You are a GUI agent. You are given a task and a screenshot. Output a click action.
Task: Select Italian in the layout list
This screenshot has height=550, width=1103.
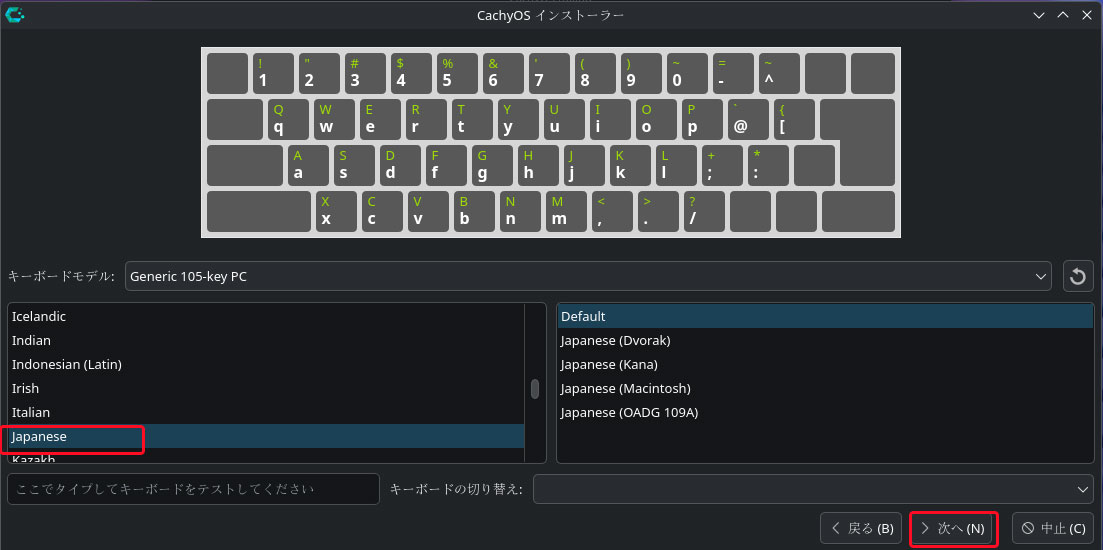click(x=266, y=412)
